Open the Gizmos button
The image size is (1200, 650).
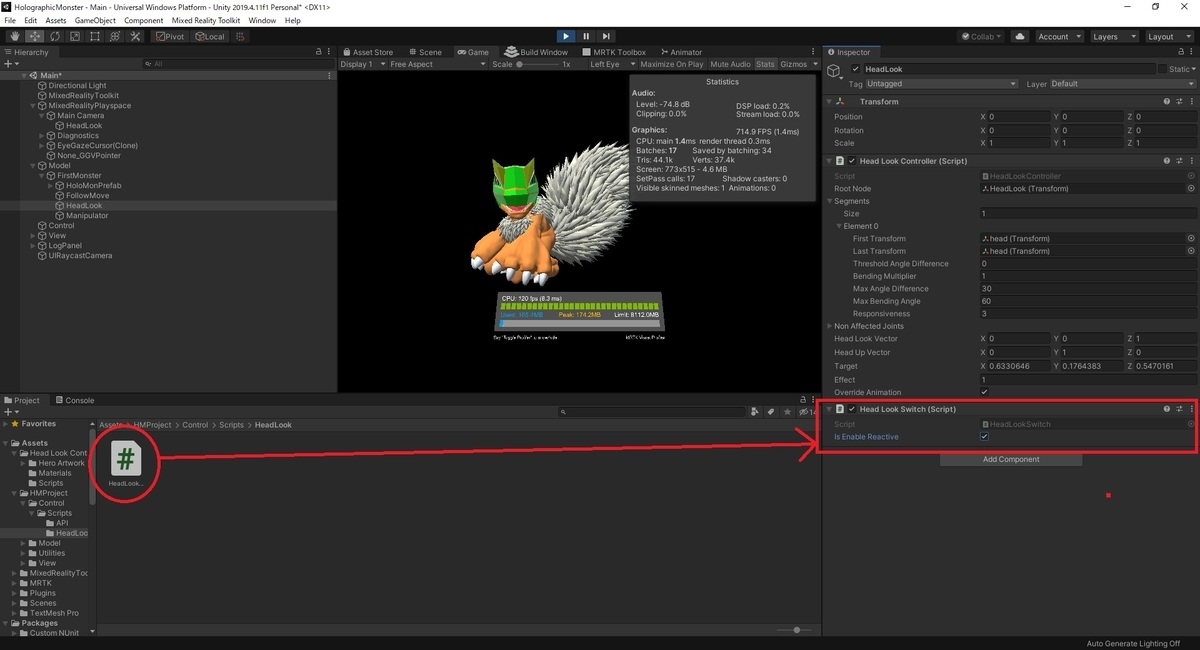click(793, 64)
